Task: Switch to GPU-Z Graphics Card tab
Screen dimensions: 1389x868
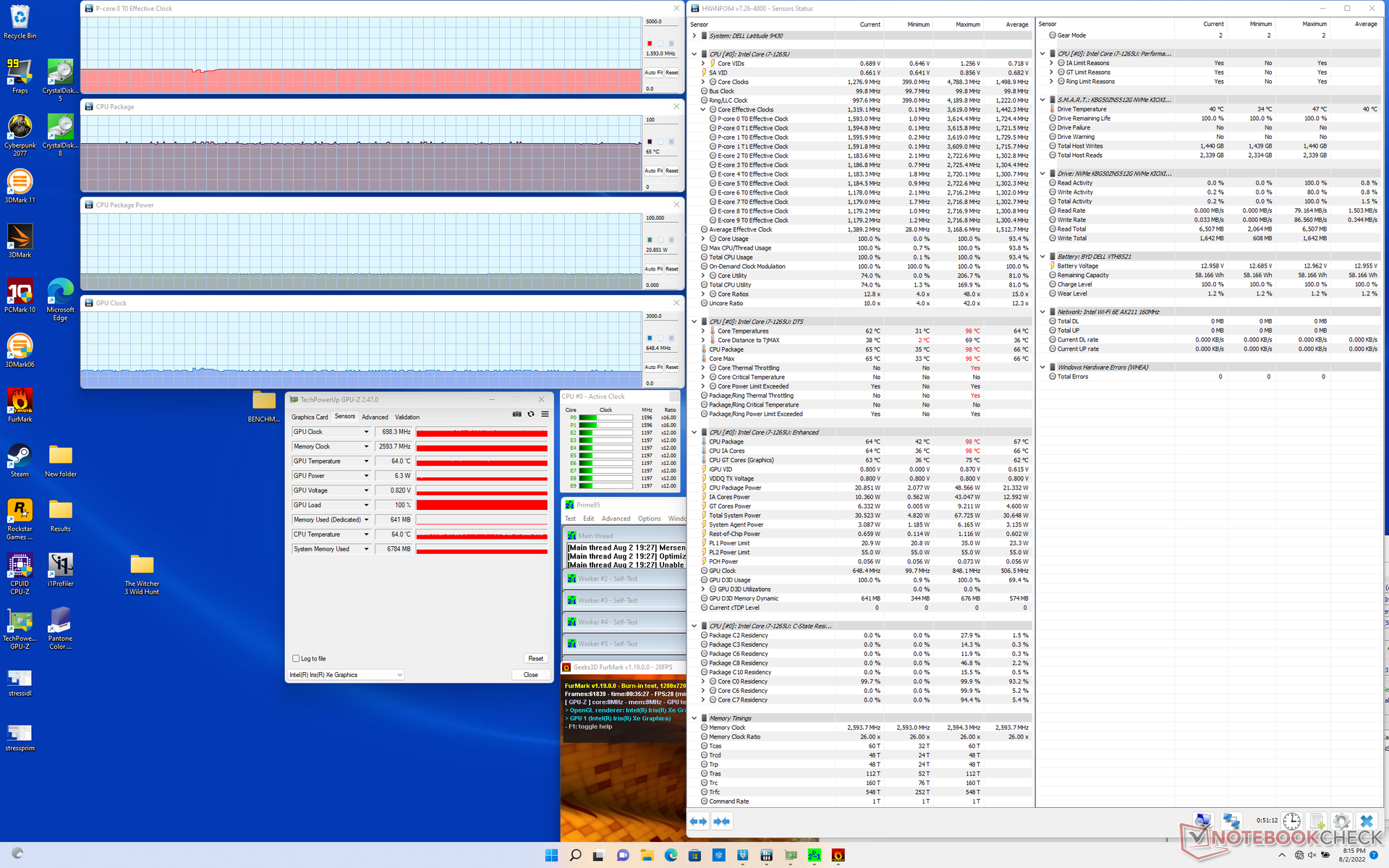Action: click(310, 417)
